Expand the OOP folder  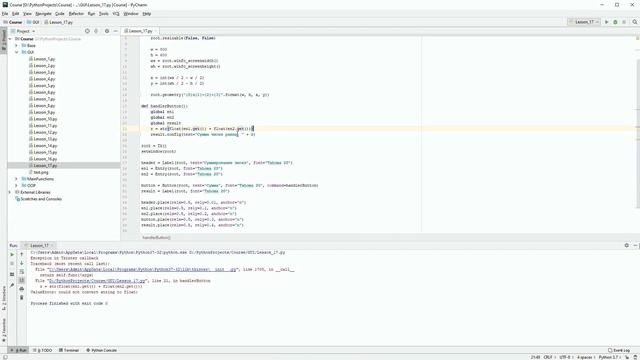(x=17, y=185)
